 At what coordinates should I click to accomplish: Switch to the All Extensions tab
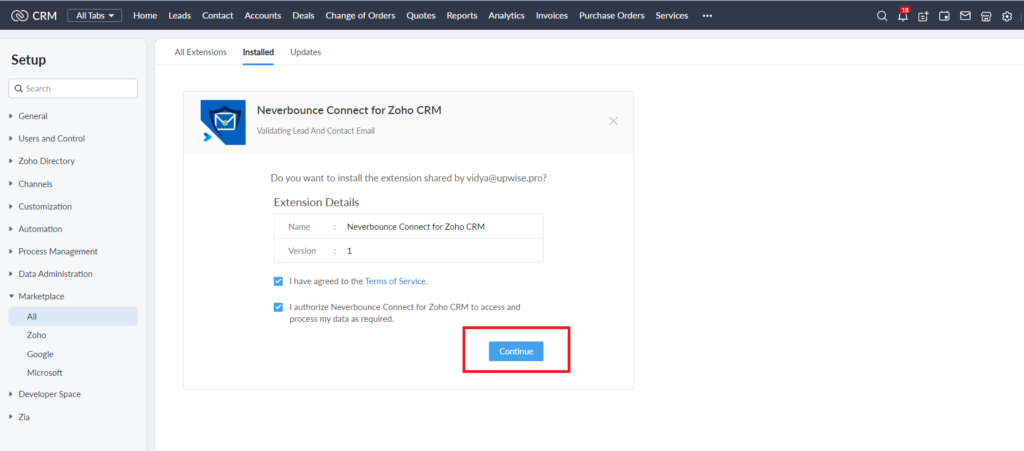(x=200, y=52)
